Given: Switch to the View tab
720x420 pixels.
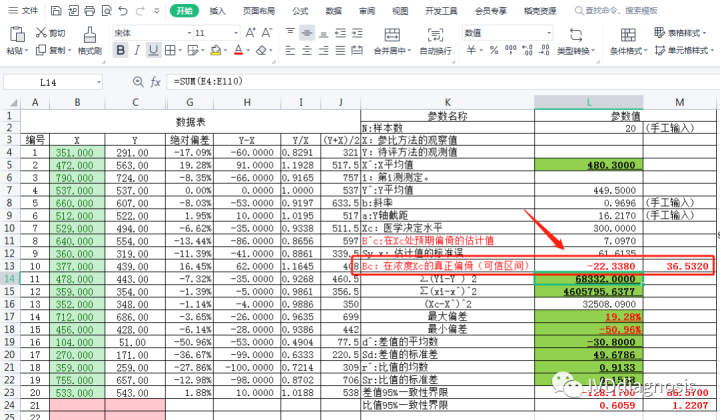Looking at the screenshot, I should point(400,11).
